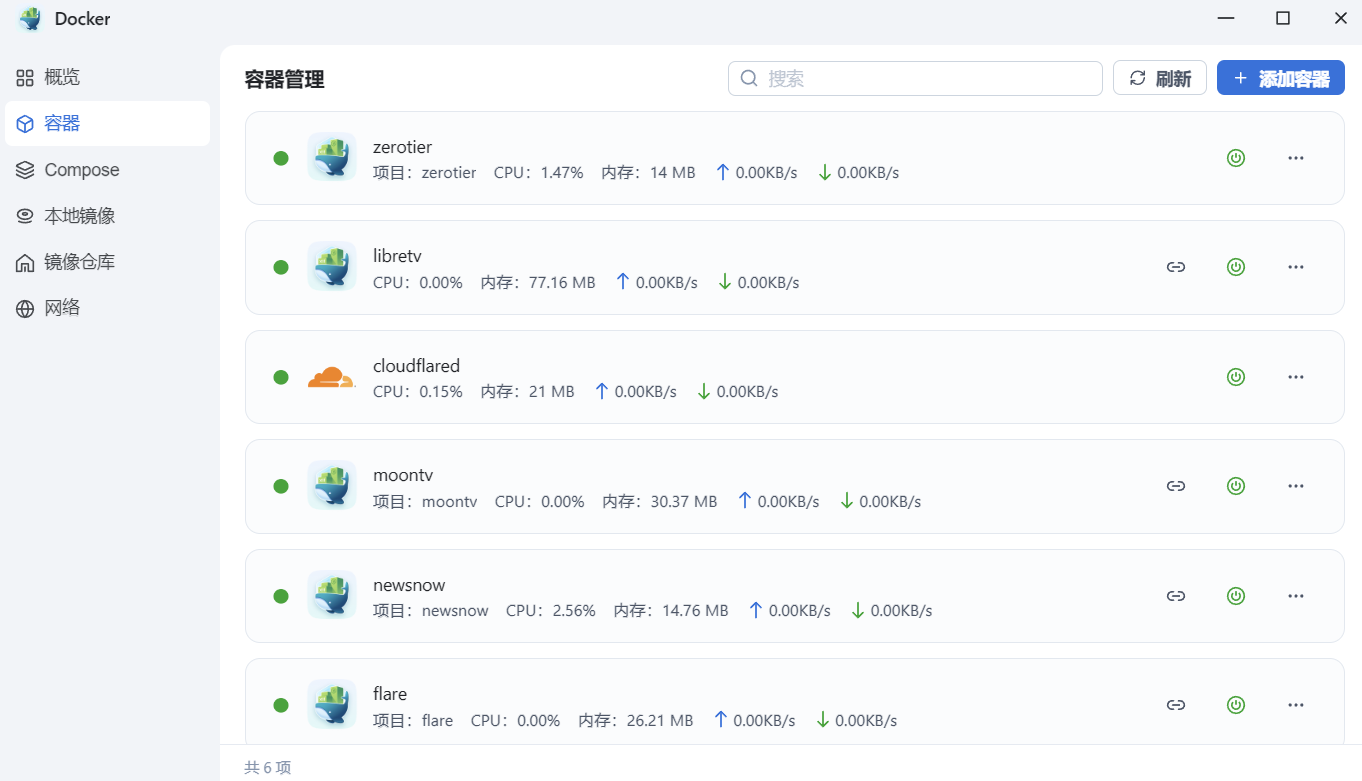This screenshot has height=781, width=1362.
Task: Click the green status dot for newsnow
Action: (x=281, y=596)
